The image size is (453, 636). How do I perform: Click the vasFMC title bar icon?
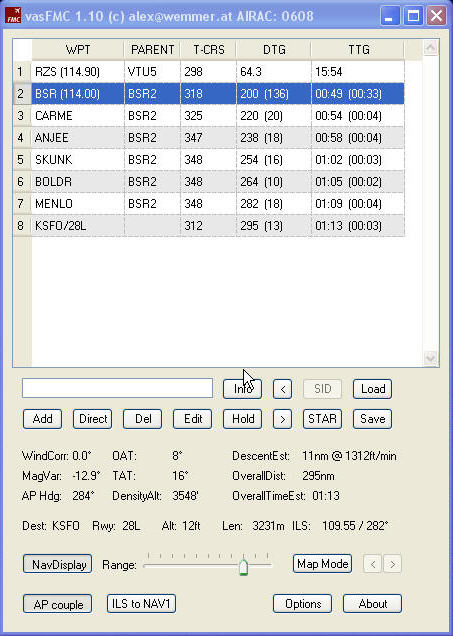[13, 16]
